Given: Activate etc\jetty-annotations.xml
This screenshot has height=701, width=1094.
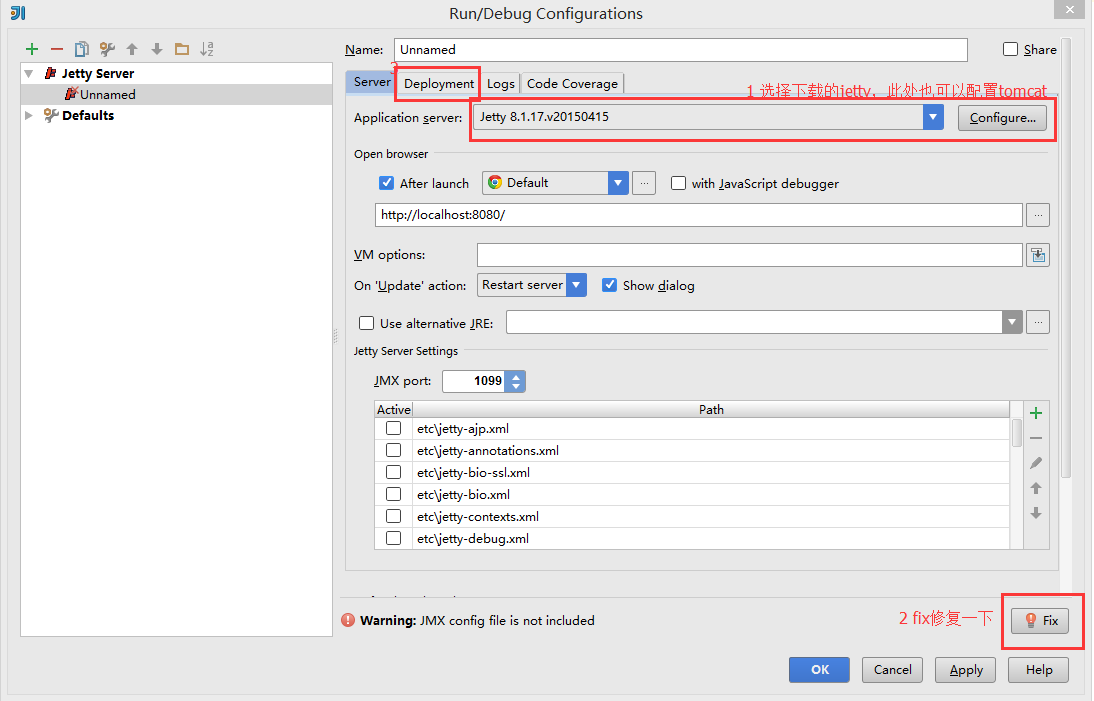Looking at the screenshot, I should click(x=394, y=451).
